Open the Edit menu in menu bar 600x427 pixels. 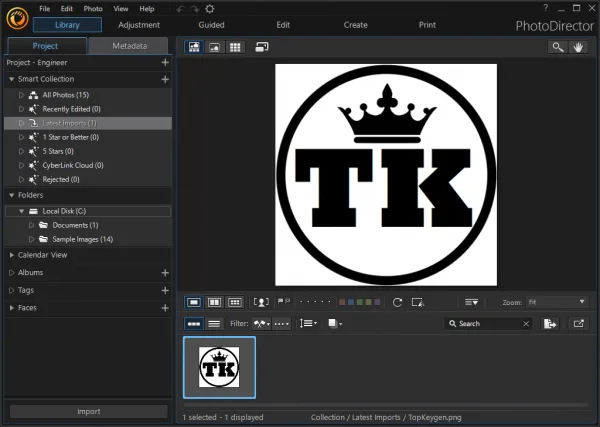[x=67, y=8]
